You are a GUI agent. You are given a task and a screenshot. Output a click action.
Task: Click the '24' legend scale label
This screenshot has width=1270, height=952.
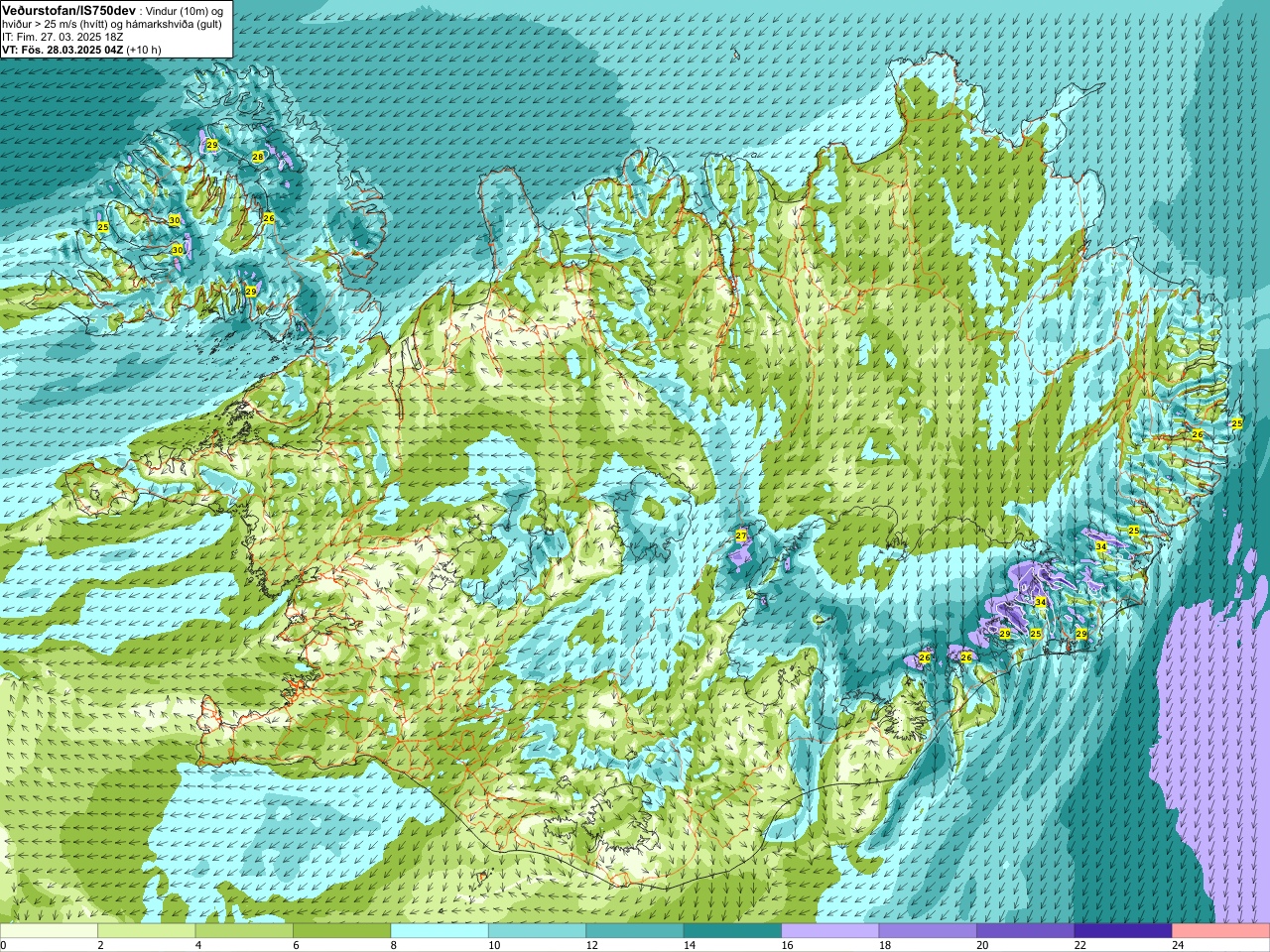[1178, 945]
